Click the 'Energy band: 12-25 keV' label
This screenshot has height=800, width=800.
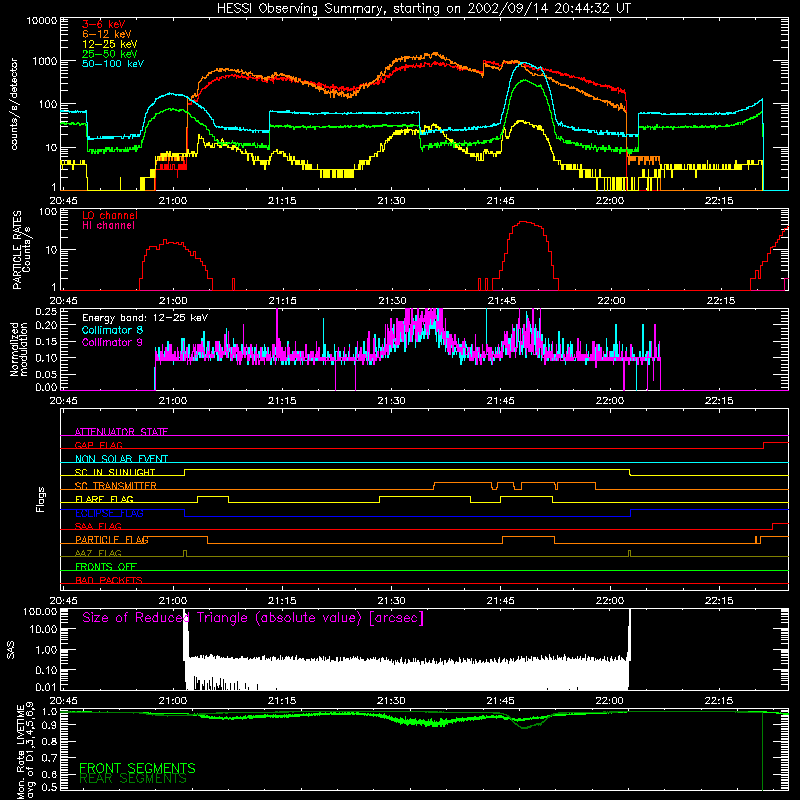[145, 318]
